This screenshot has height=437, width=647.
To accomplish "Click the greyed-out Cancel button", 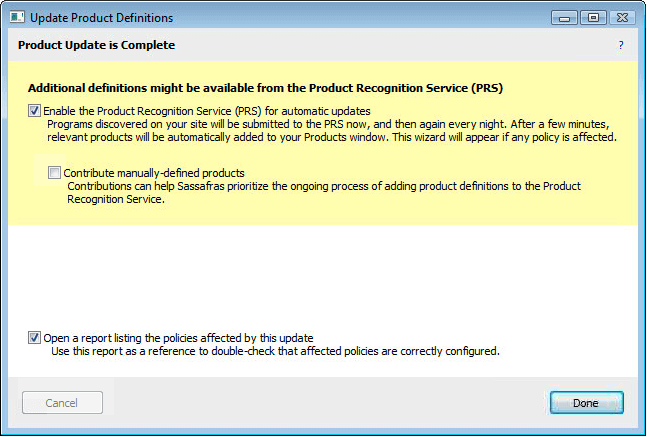I will pyautogui.click(x=62, y=403).
